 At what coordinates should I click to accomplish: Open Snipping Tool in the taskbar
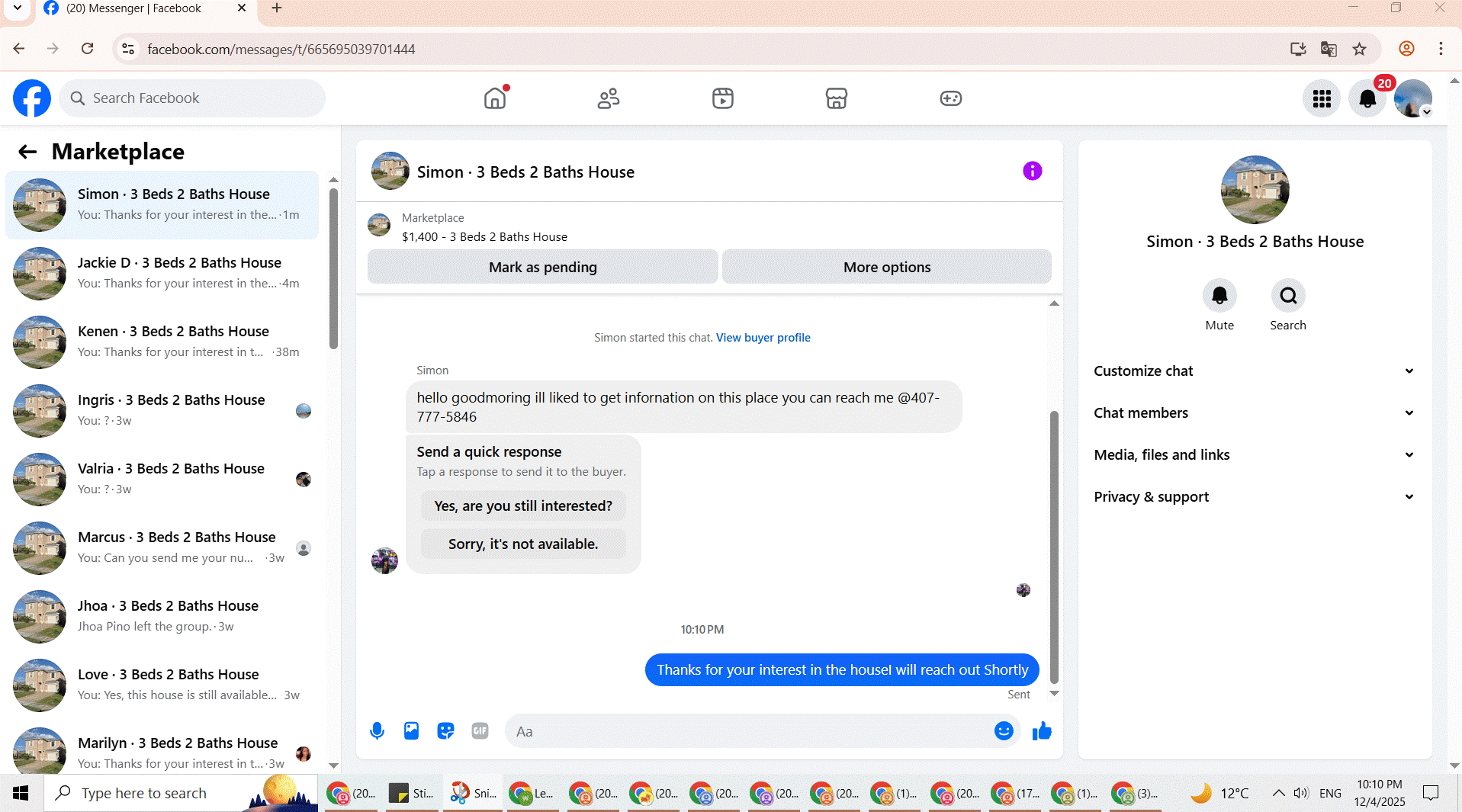point(473,793)
